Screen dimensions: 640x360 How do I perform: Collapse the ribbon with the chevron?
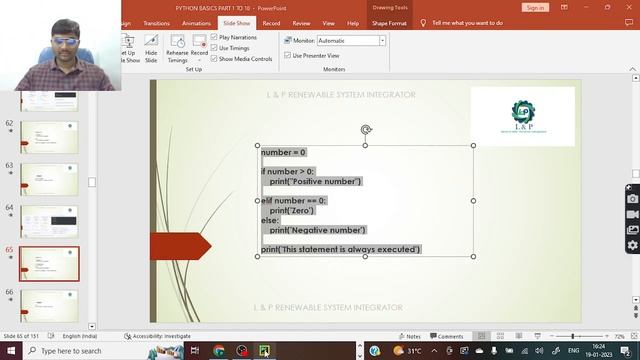pos(632,69)
